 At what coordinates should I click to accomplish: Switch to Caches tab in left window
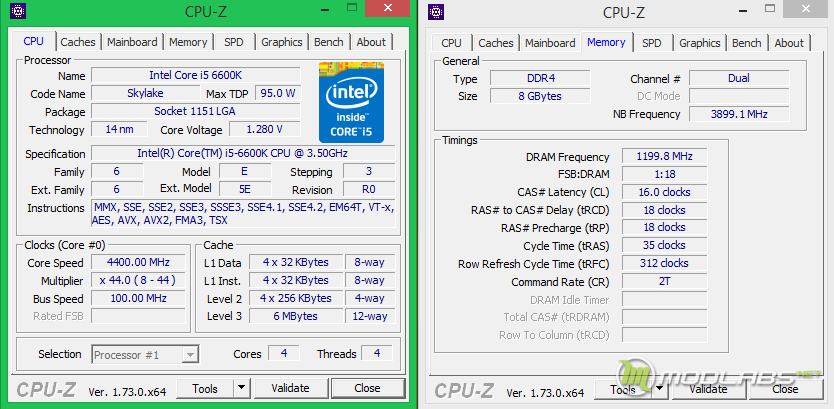click(78, 42)
